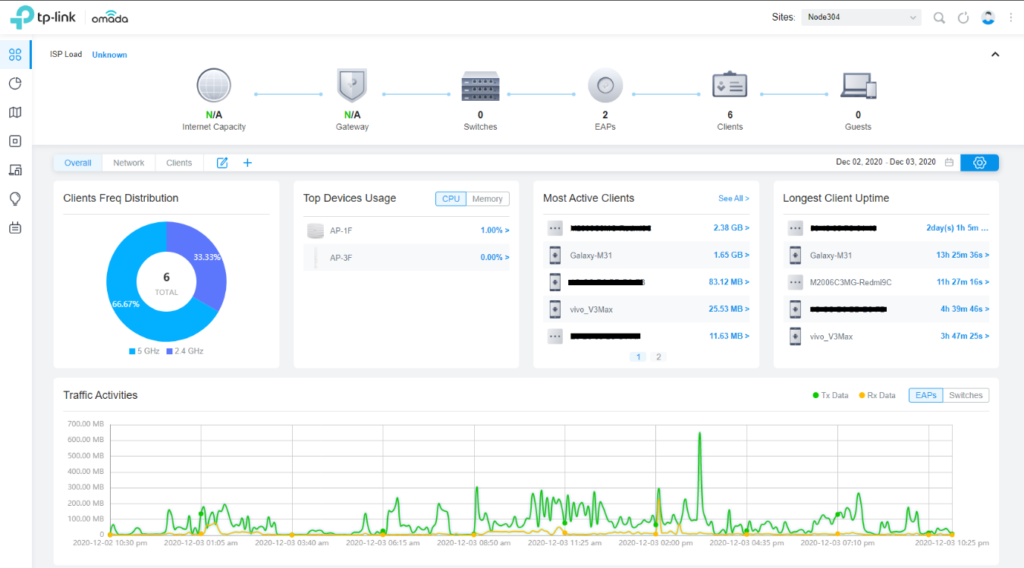Collapse the topology overview with chevron
Screen dimensions: 1024x568
pos(995,54)
